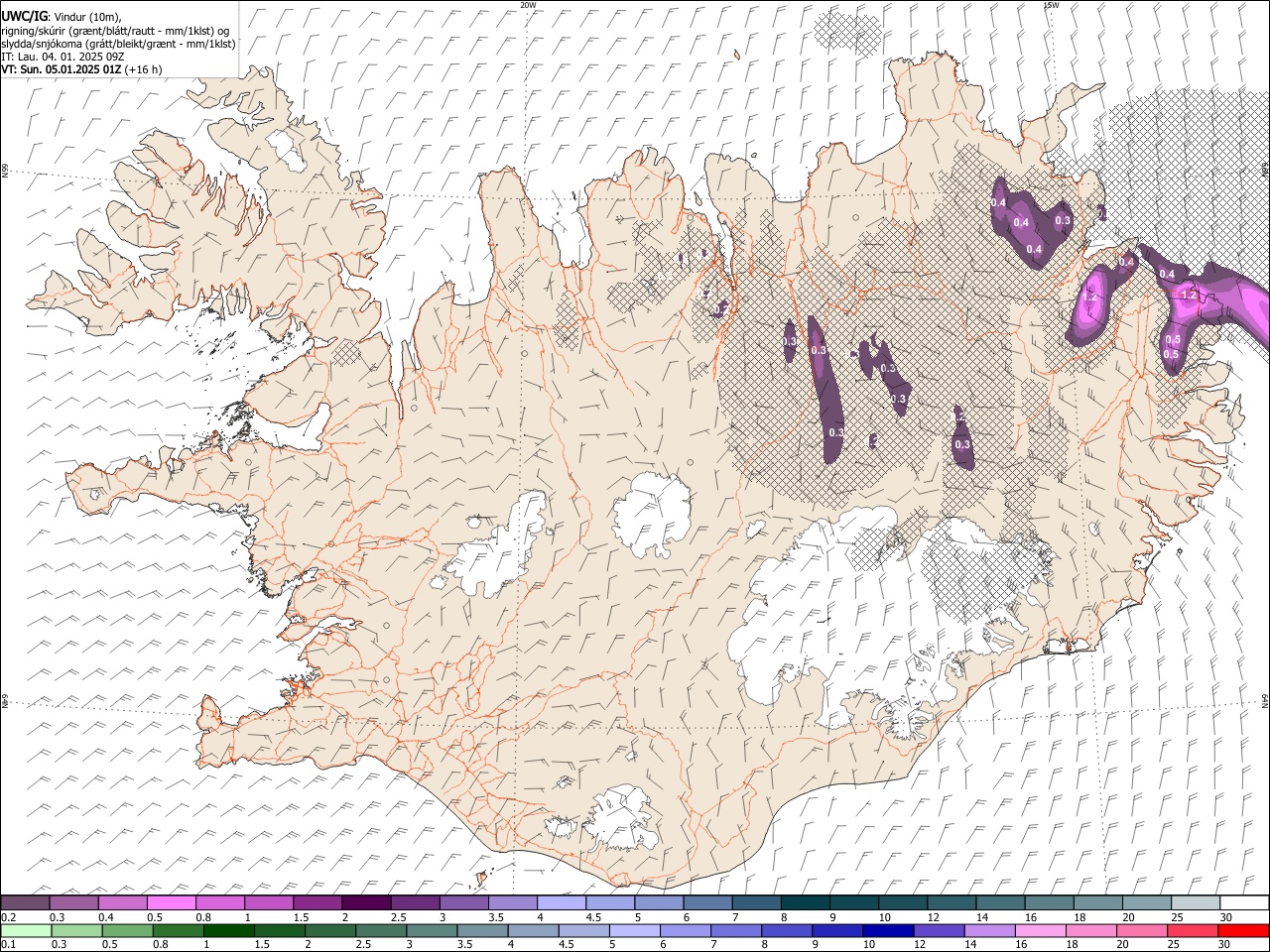Select the light pink 16 rain legend swatch
This screenshot has width=1270, height=952.
[x=1040, y=930]
